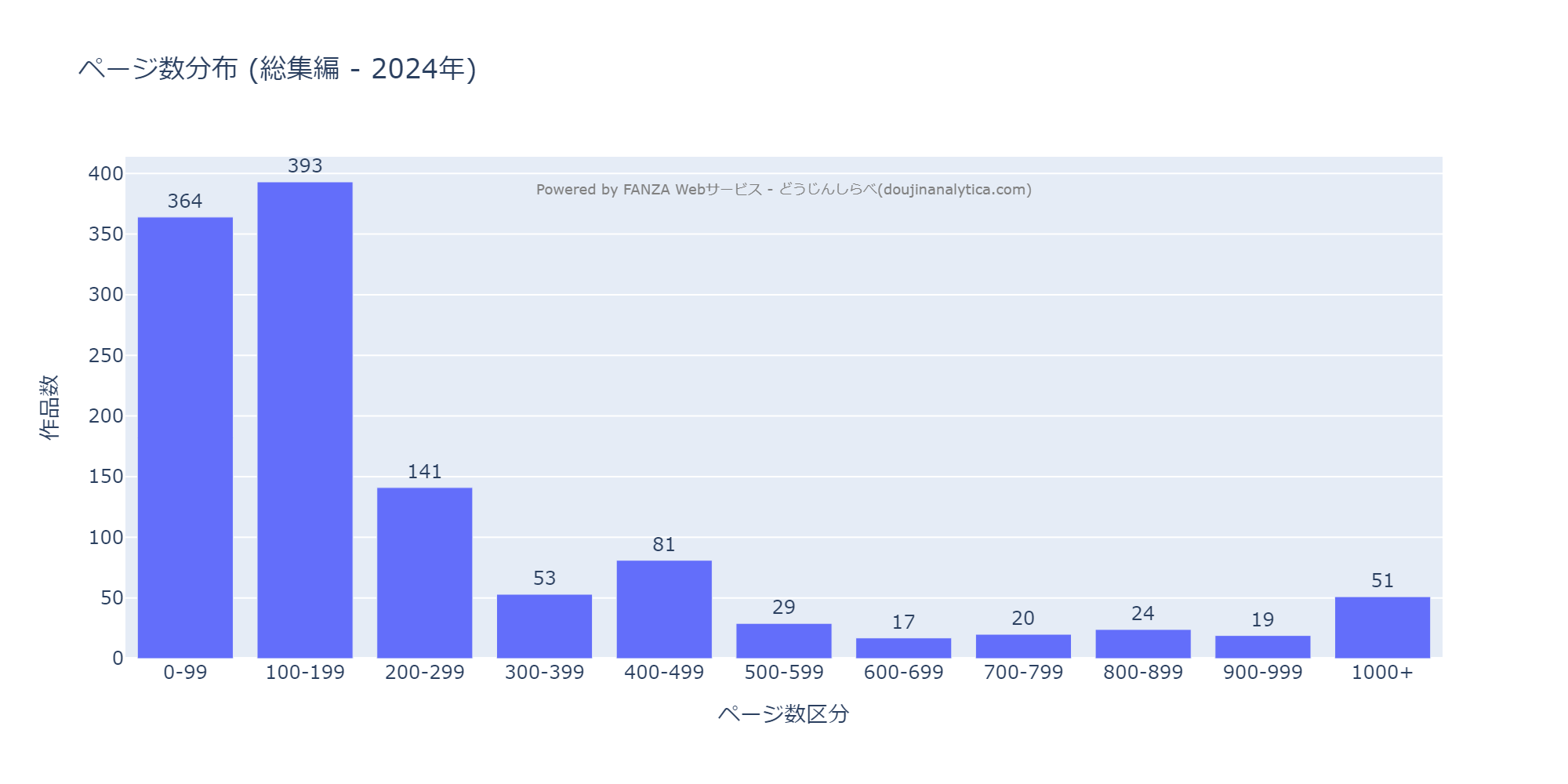Click the shortest bar for 600-699 pages
1568x784 pixels.
pos(903,648)
